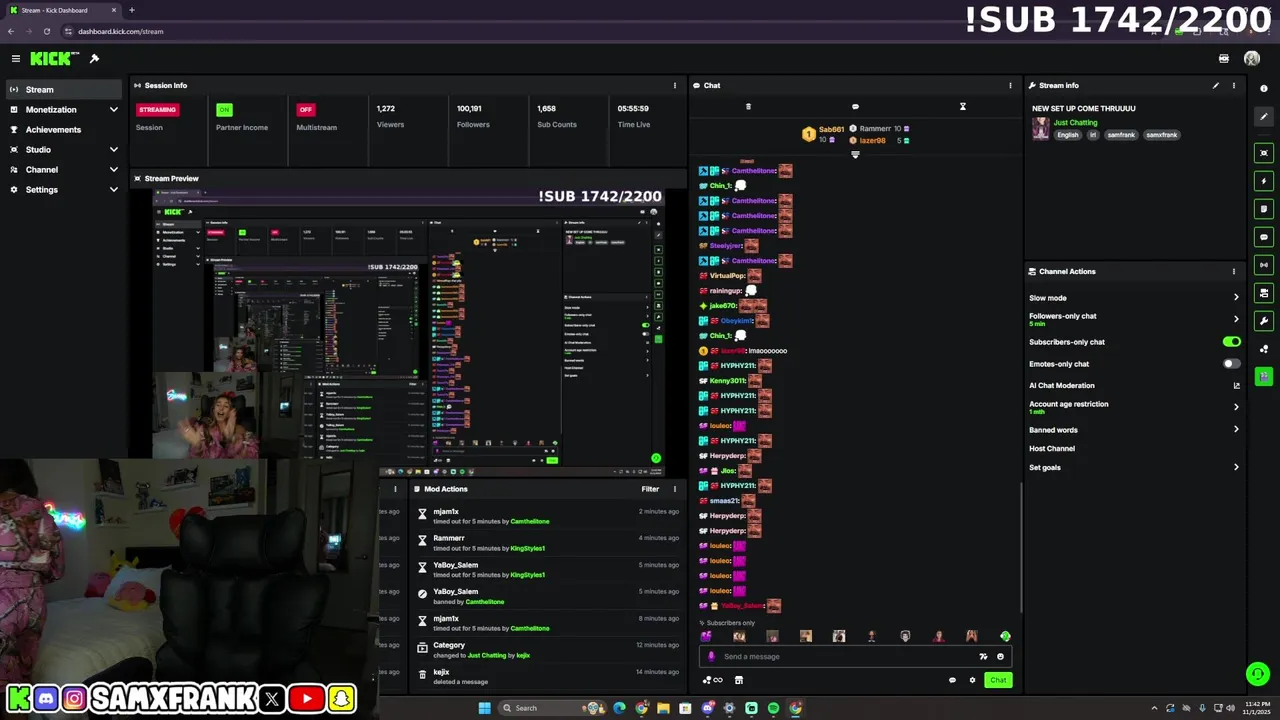
Task: Collapse the top gifters leaderboard arrow
Action: 855,154
